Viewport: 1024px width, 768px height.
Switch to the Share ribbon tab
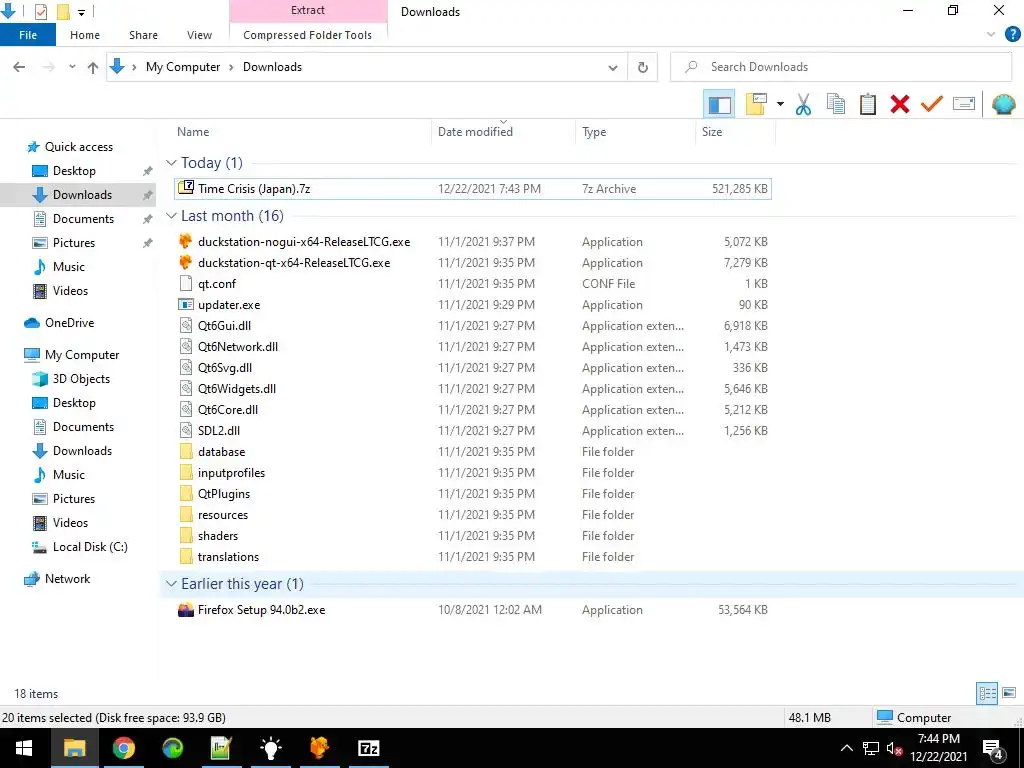click(143, 35)
